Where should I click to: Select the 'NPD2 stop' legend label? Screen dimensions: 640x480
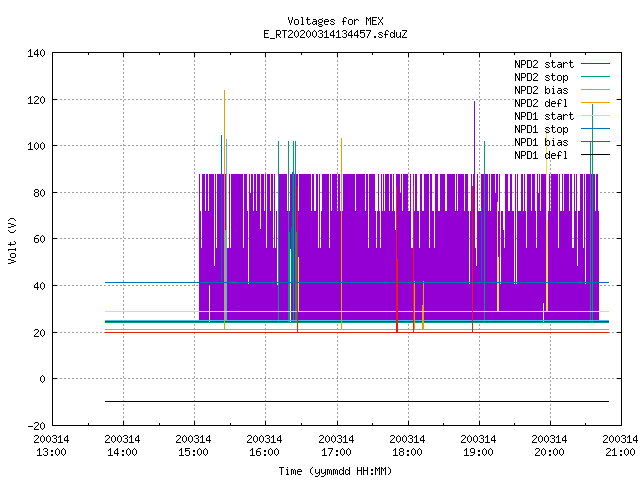tap(541, 77)
